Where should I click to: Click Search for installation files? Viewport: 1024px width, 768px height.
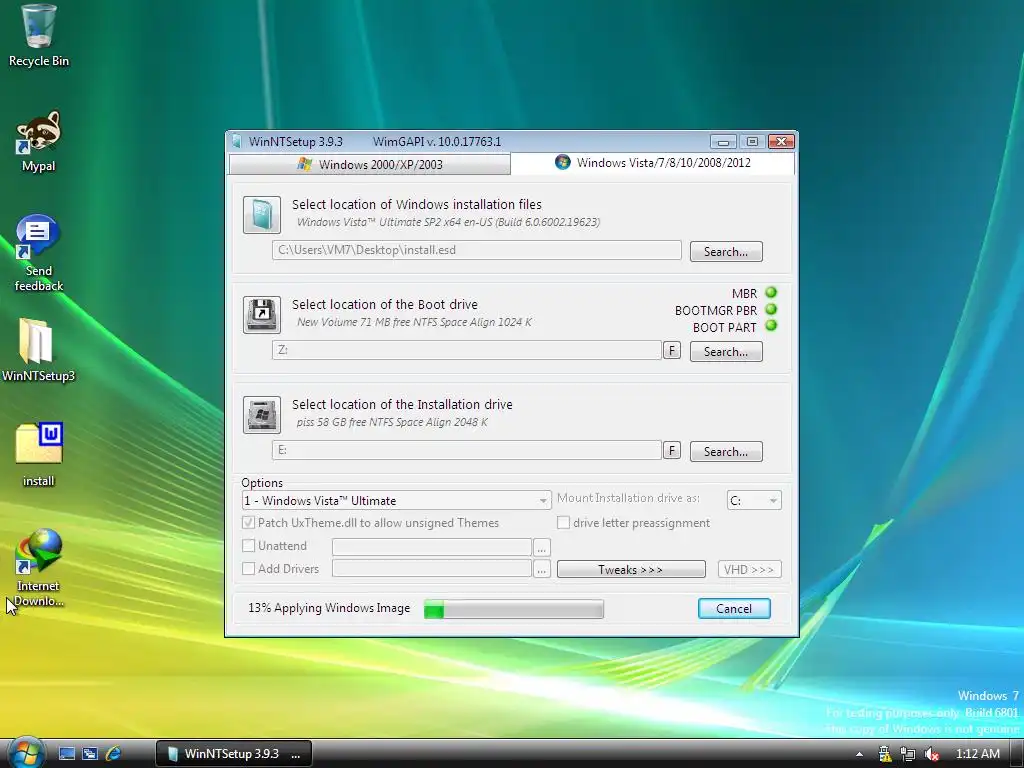(x=726, y=251)
